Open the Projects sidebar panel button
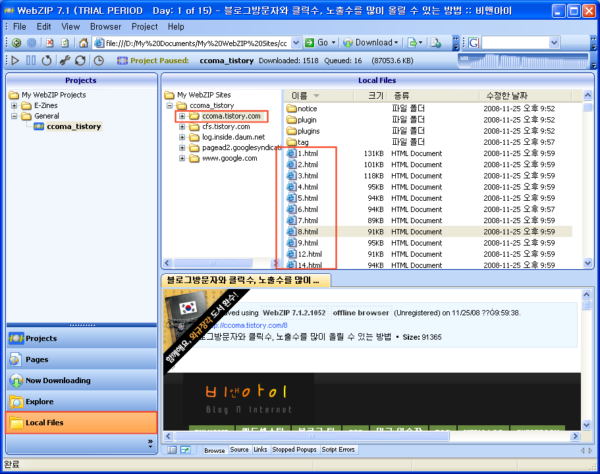The image size is (600, 474). tap(82, 338)
